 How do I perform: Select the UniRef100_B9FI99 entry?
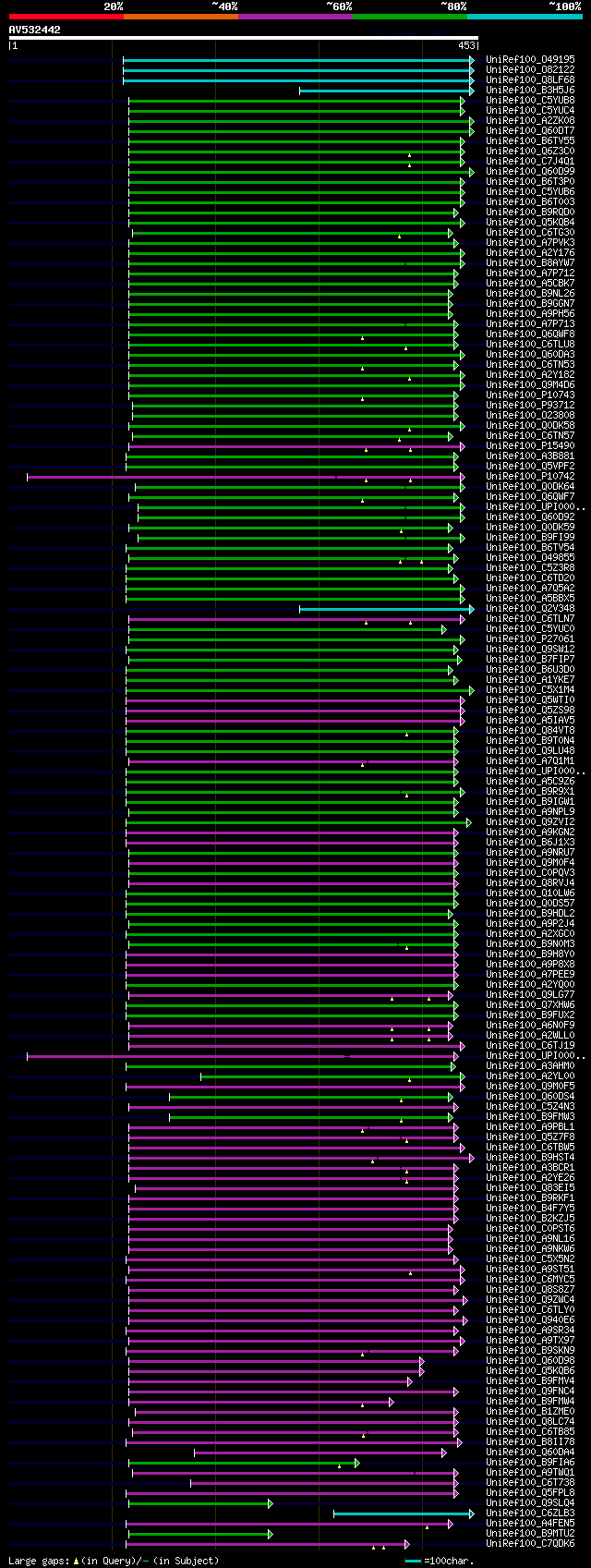pyautogui.click(x=530, y=538)
